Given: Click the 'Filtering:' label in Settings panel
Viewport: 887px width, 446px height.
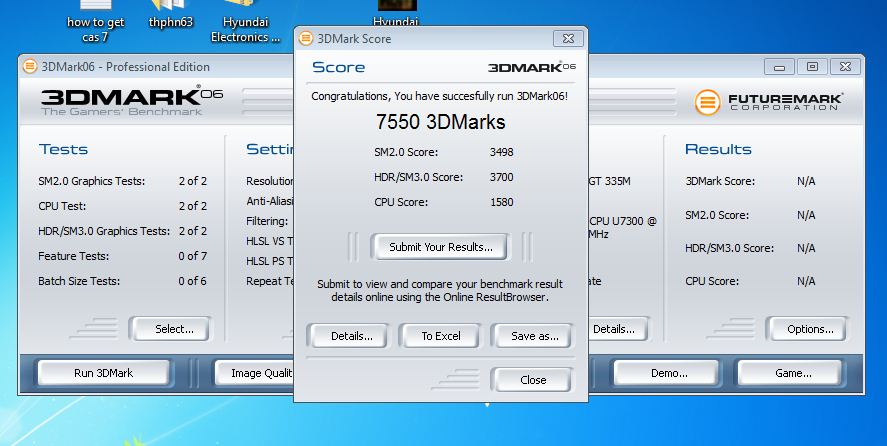Looking at the screenshot, I should pos(267,221).
